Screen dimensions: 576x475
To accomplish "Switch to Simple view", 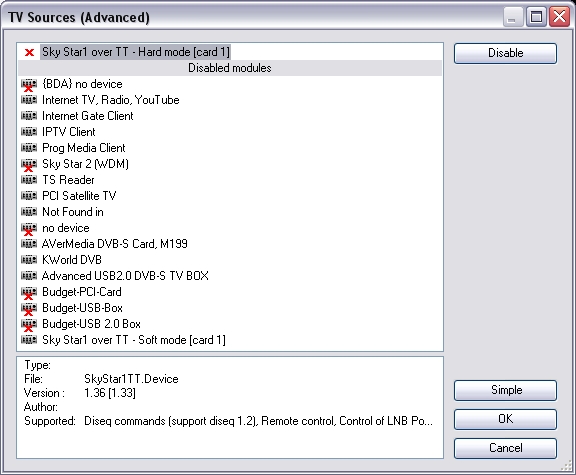I will click(x=505, y=390).
